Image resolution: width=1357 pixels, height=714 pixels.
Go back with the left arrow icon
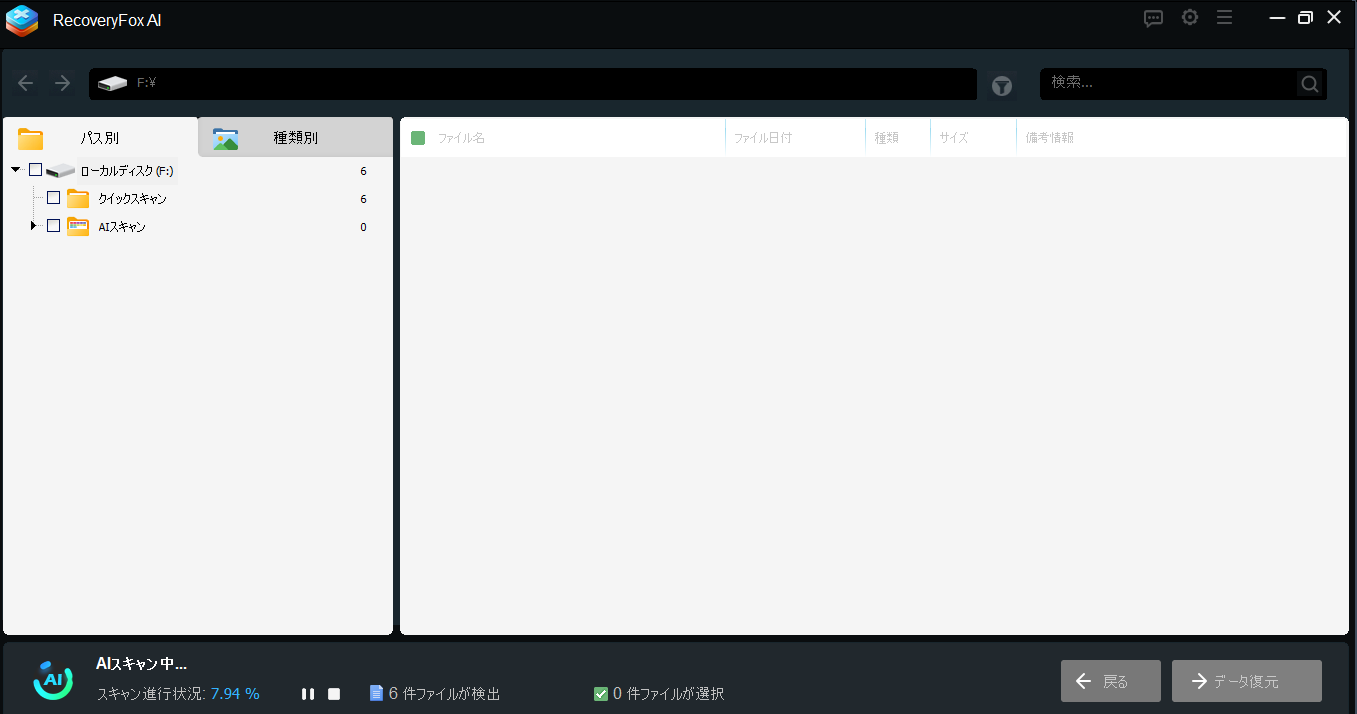[x=26, y=83]
